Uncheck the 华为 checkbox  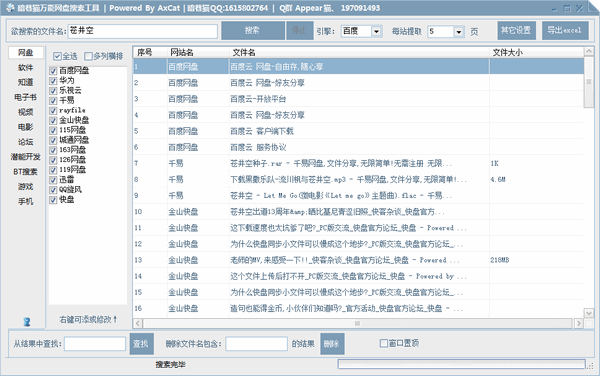(53, 81)
